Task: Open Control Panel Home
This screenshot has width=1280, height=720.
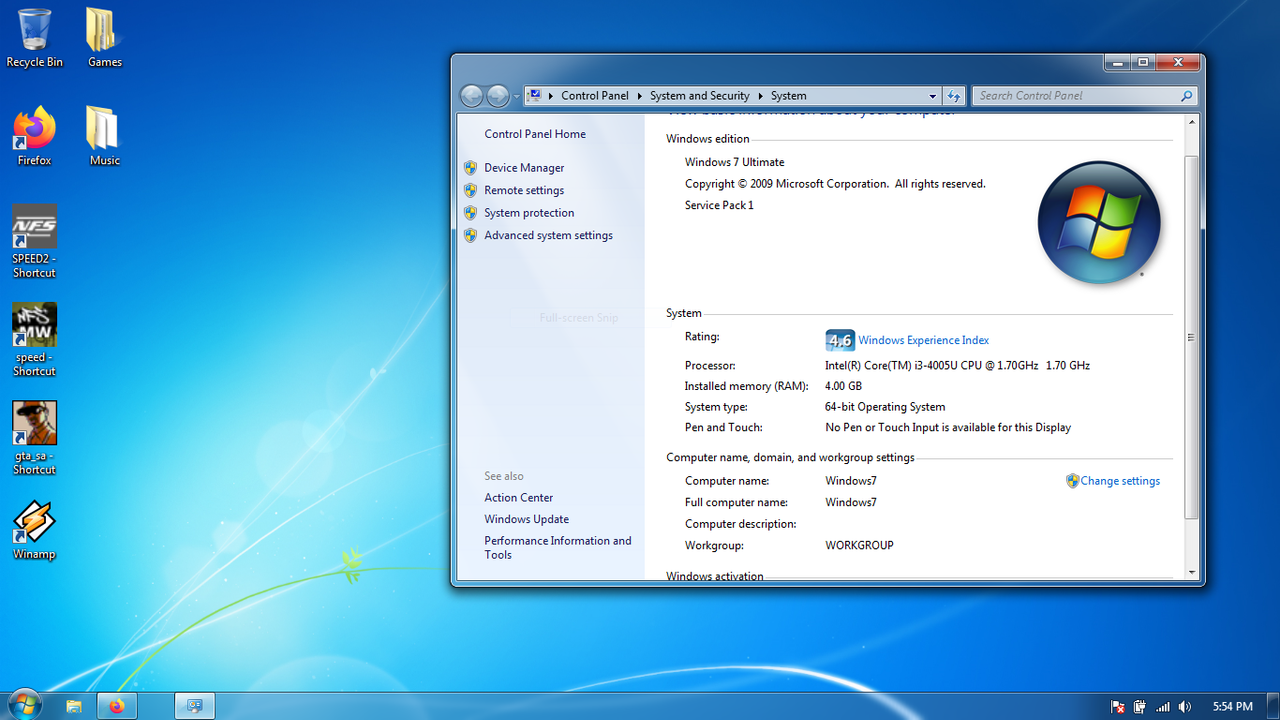Action: click(x=535, y=134)
